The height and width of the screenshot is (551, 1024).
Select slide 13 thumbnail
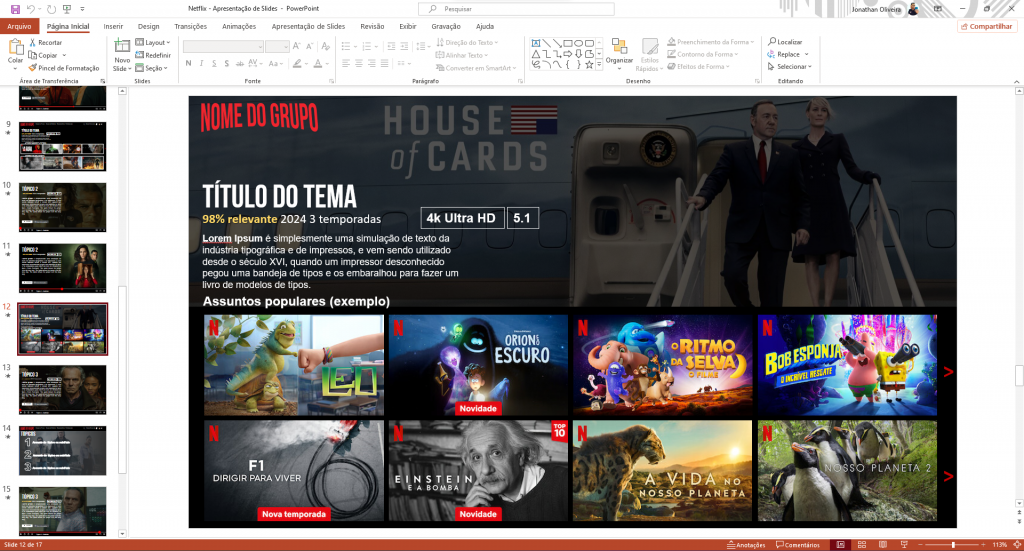63,389
